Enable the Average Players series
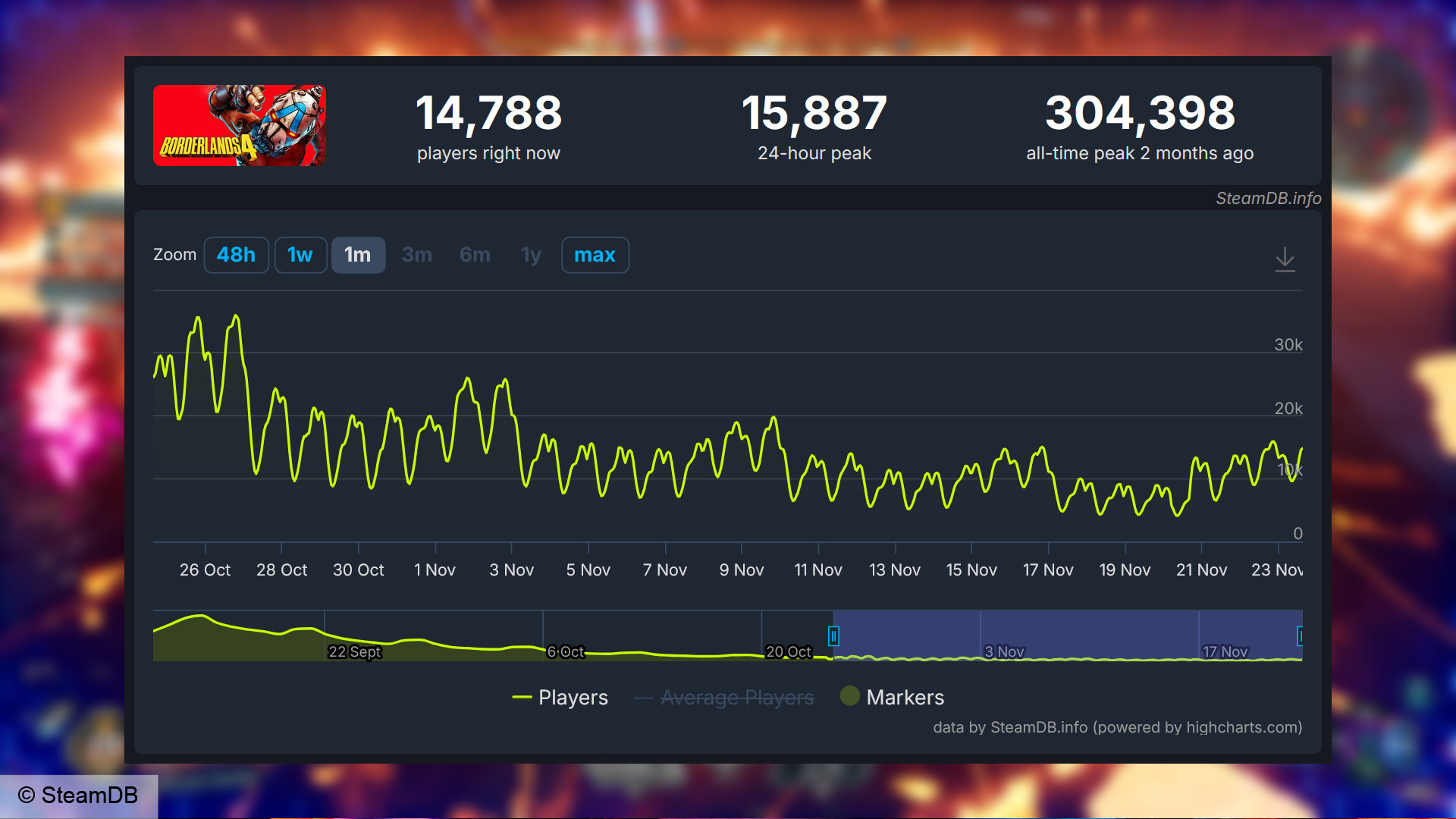 [x=724, y=697]
